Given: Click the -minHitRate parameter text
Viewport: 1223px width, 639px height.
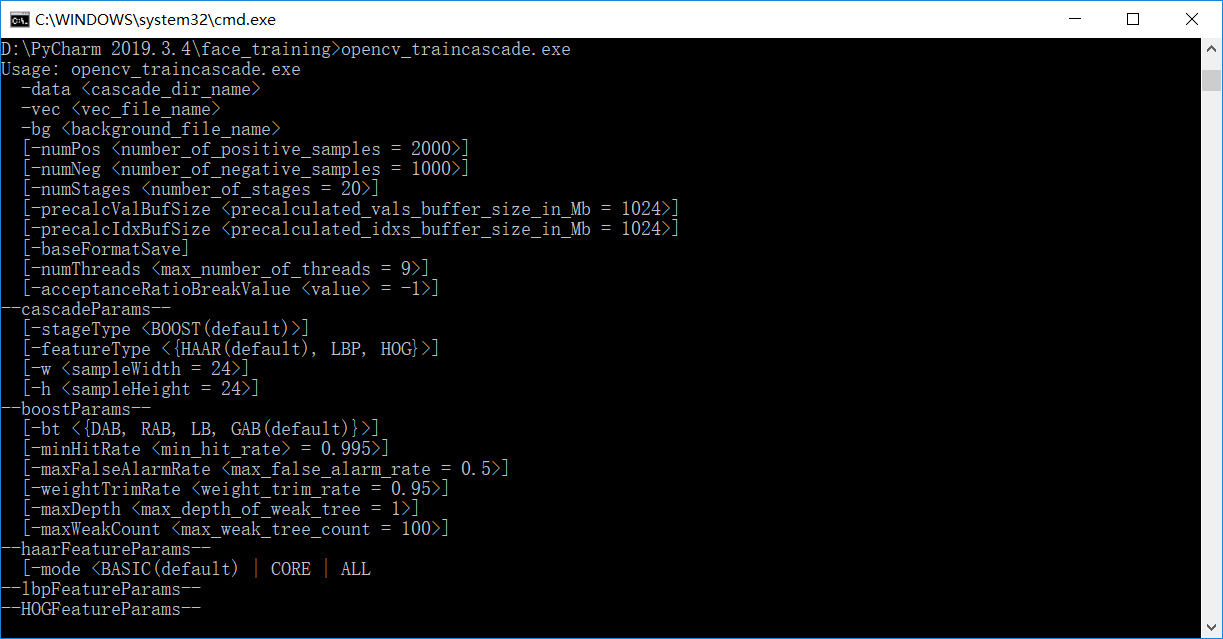Looking at the screenshot, I should [x=86, y=449].
